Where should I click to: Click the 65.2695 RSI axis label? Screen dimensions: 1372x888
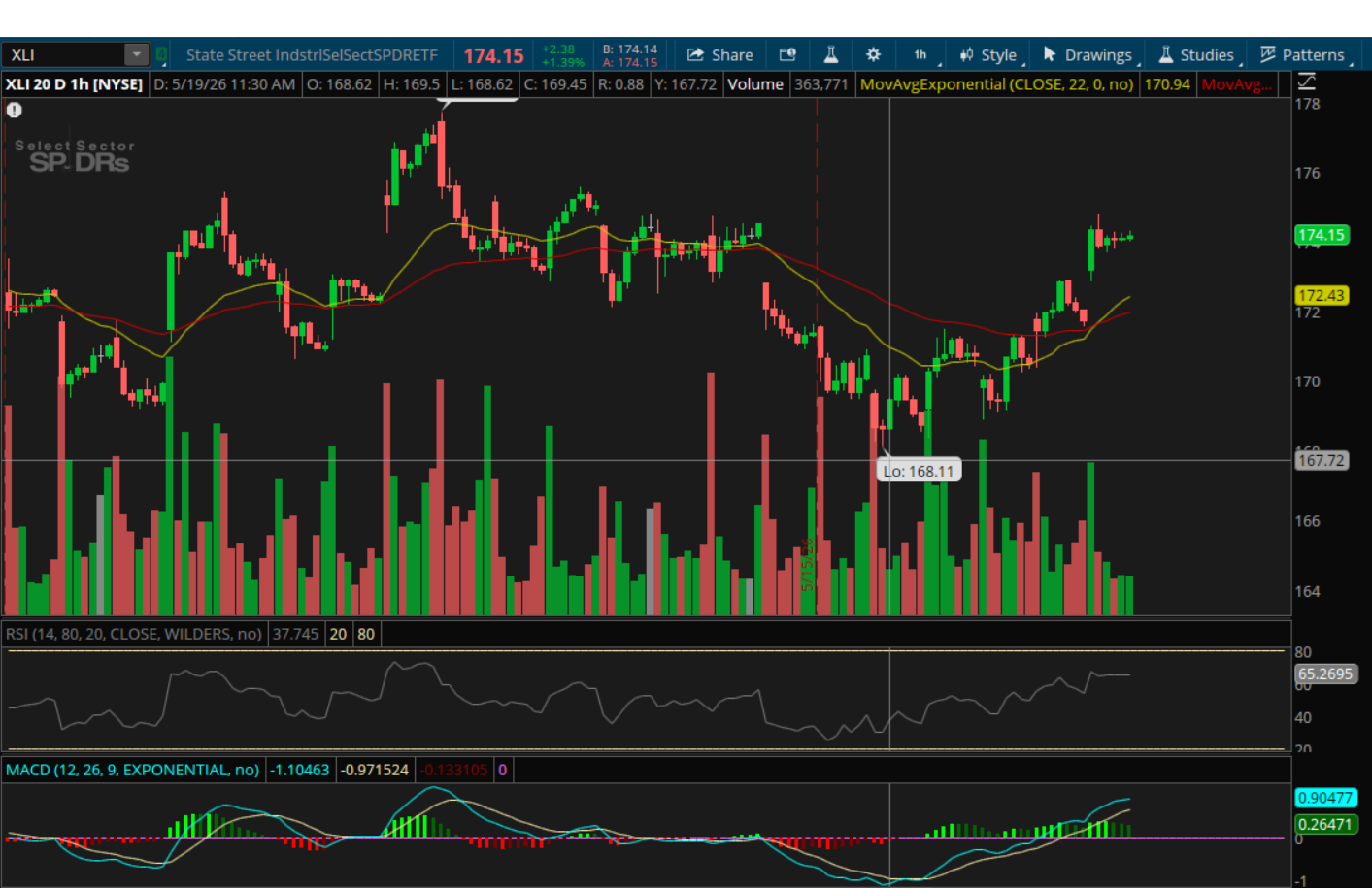tap(1325, 674)
